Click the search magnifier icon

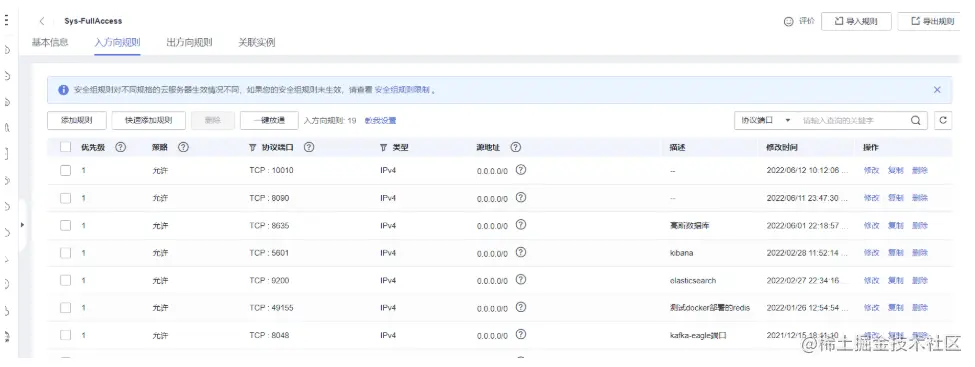pyautogui.click(x=915, y=121)
